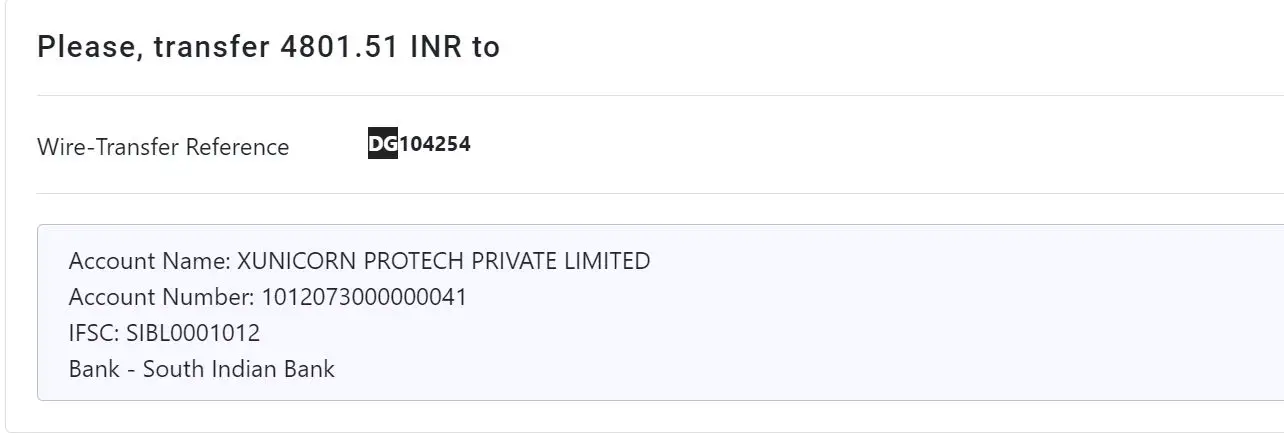1284x433 pixels.
Task: Click the word XUNICORN in account name
Action: click(x=297, y=261)
